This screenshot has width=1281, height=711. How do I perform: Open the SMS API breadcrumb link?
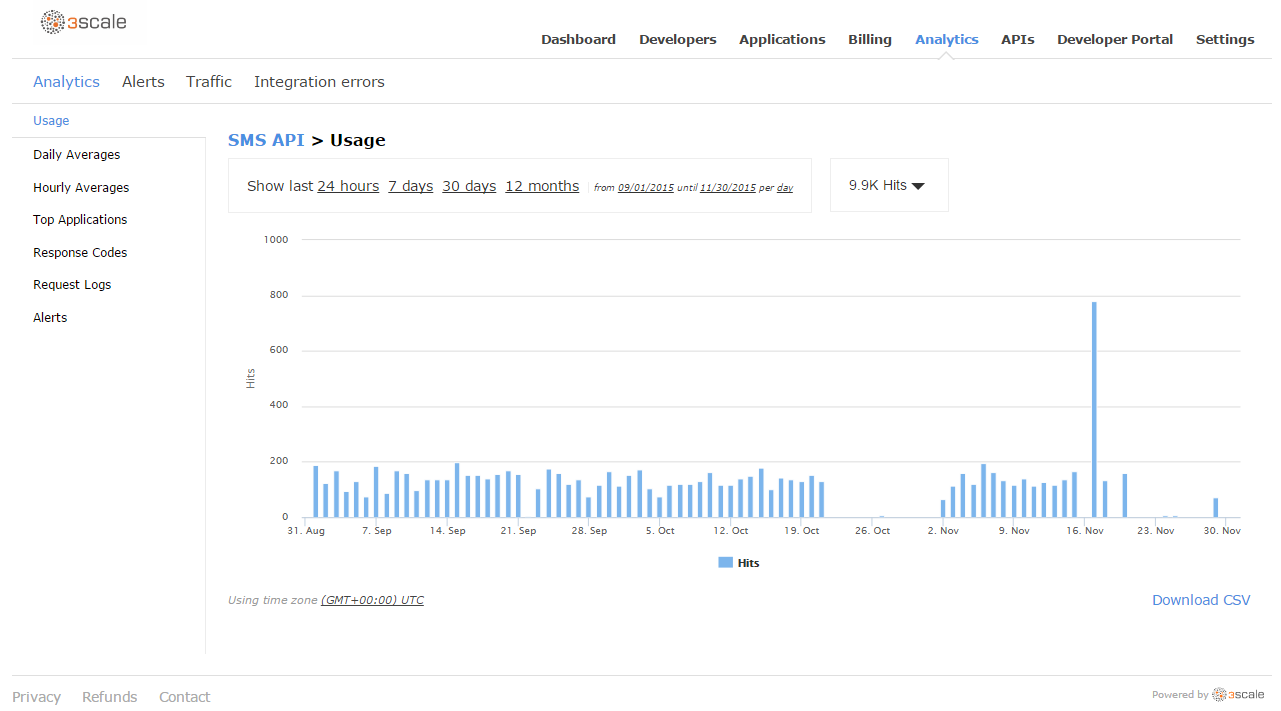[266, 139]
